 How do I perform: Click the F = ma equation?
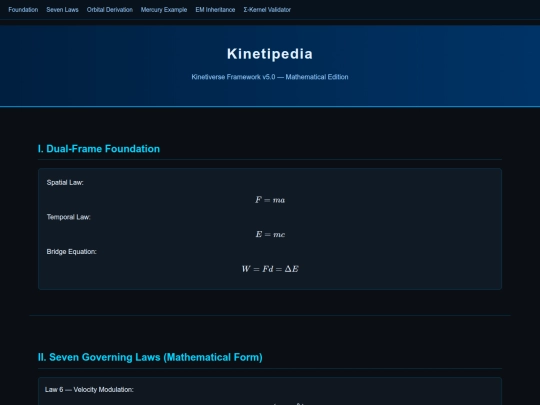(270, 200)
